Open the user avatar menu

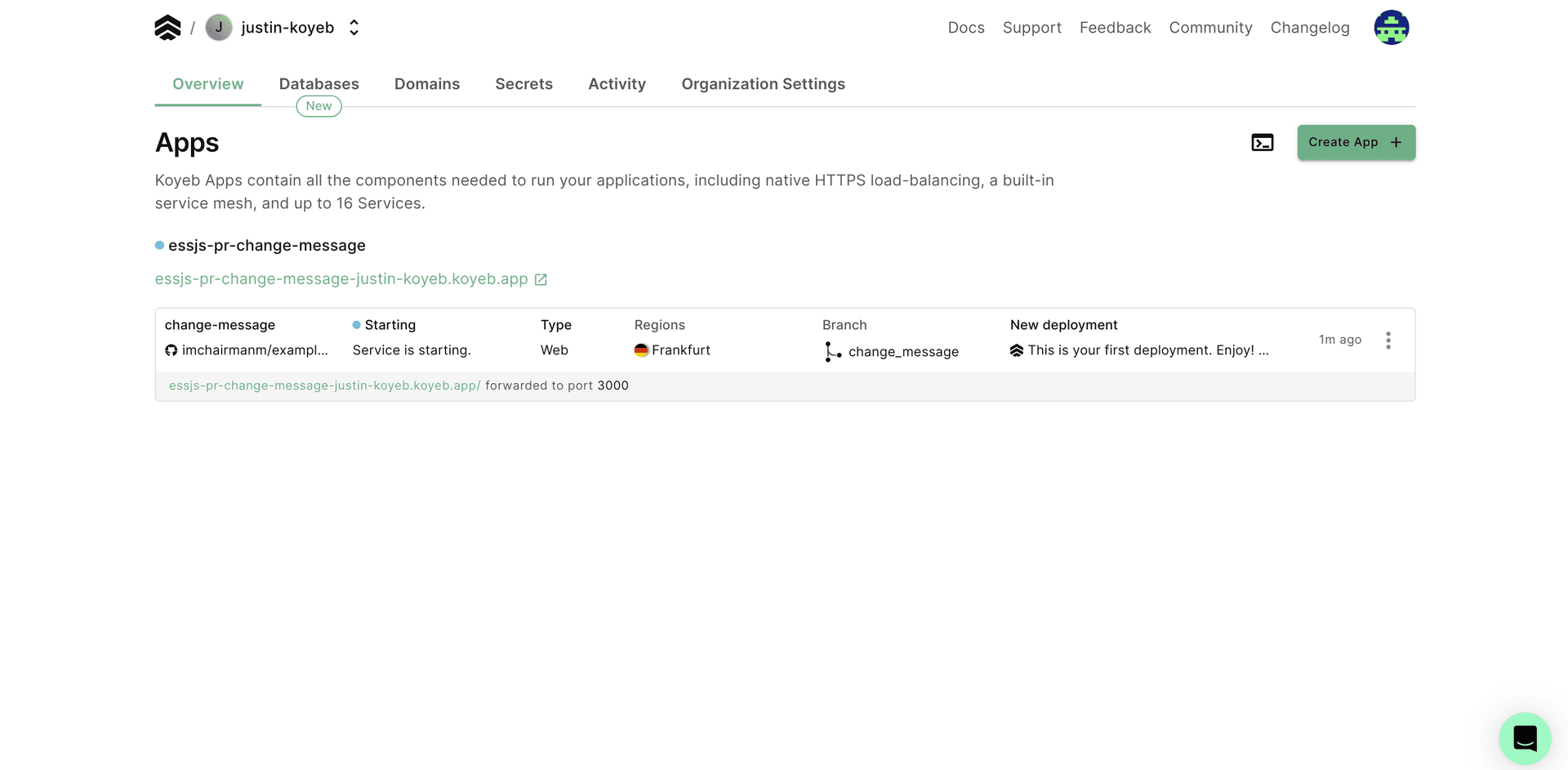click(1391, 28)
